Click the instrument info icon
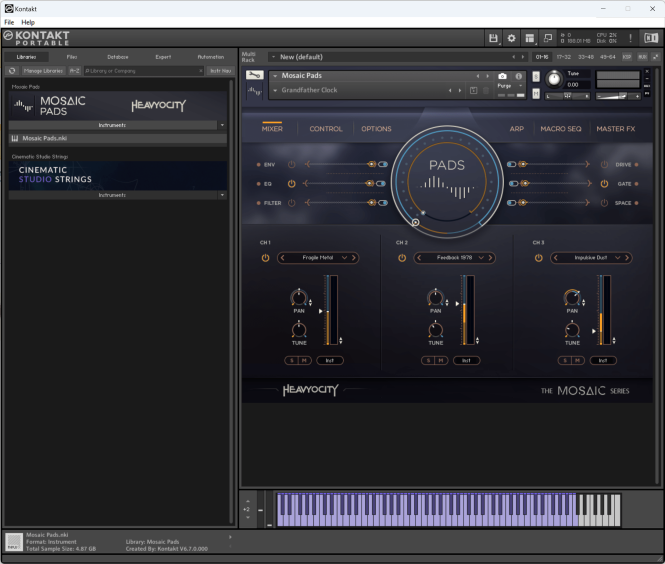The height and width of the screenshot is (564, 665). (x=518, y=76)
